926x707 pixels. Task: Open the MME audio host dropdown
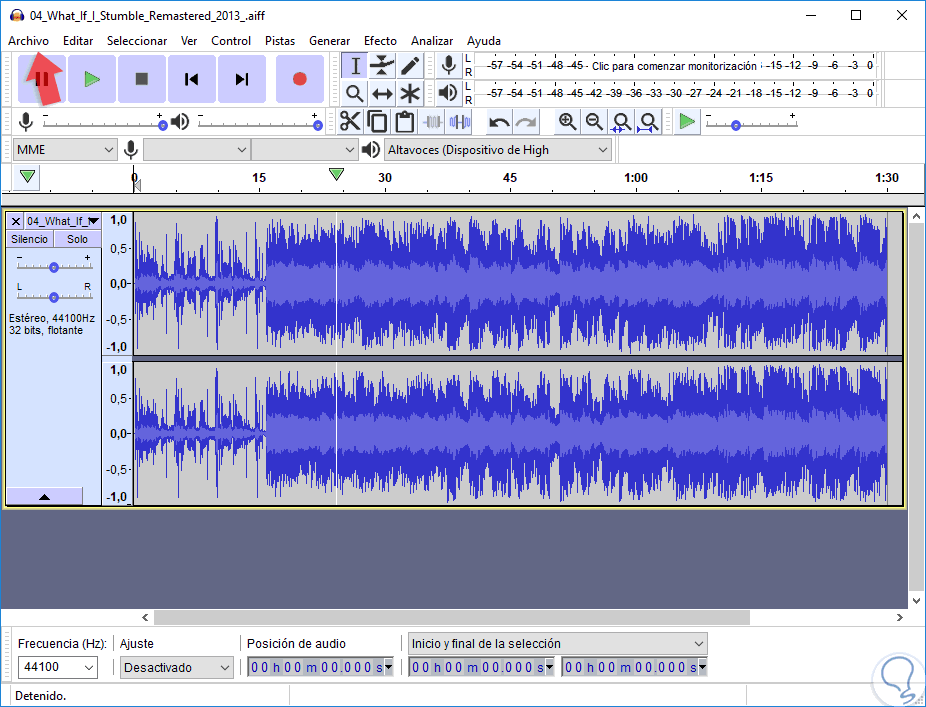pyautogui.click(x=65, y=150)
